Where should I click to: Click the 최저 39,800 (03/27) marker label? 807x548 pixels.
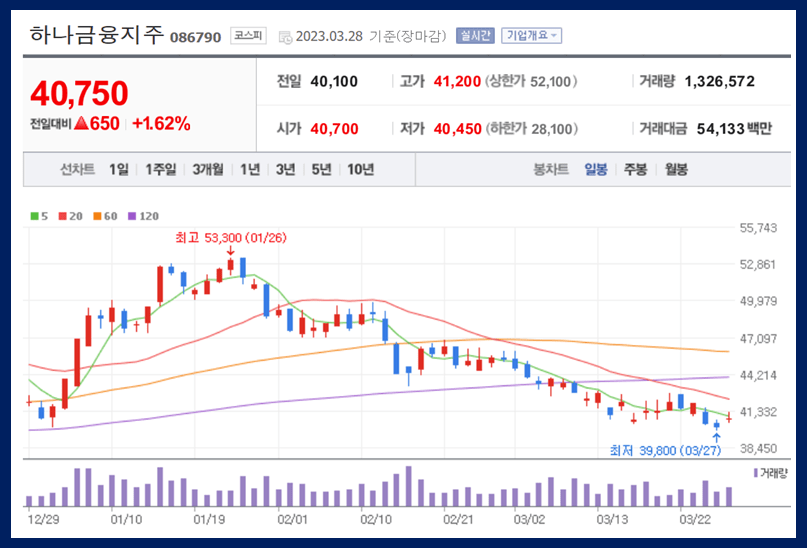click(x=665, y=451)
